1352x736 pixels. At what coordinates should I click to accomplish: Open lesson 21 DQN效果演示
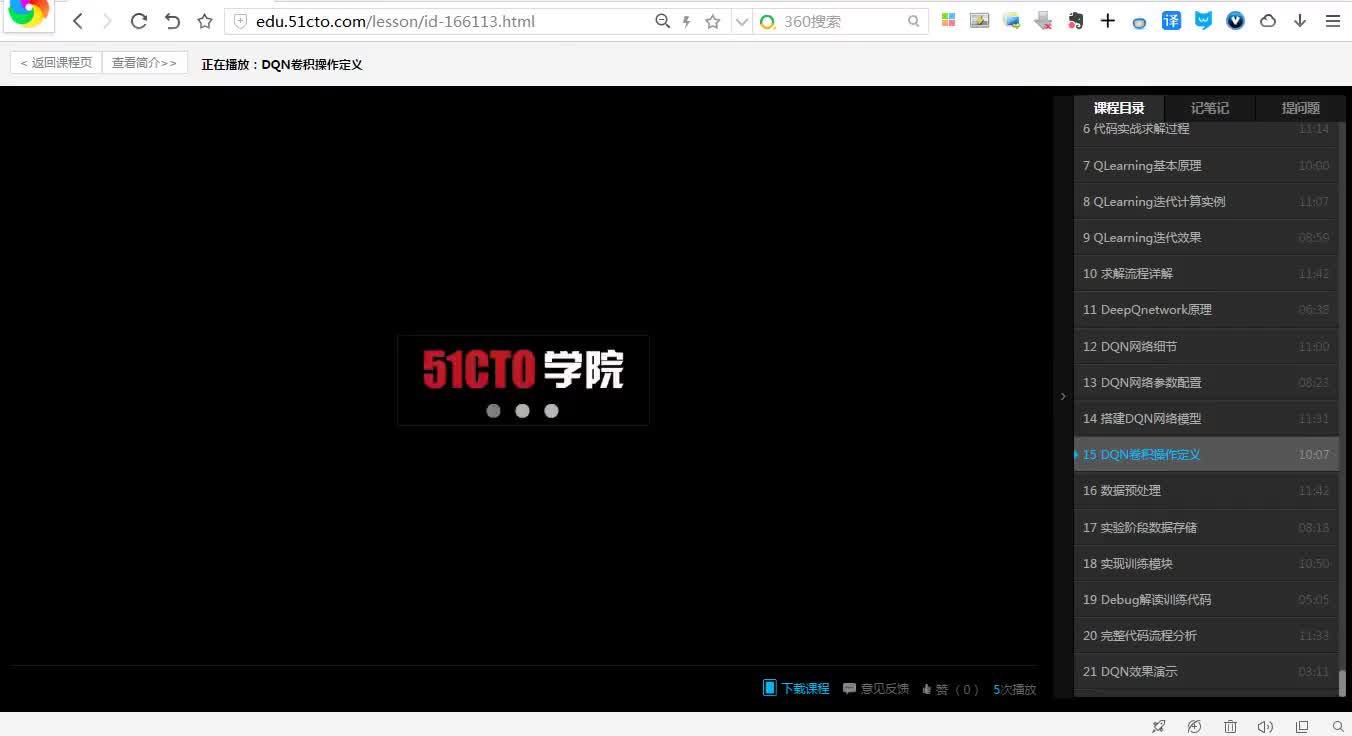point(1206,671)
